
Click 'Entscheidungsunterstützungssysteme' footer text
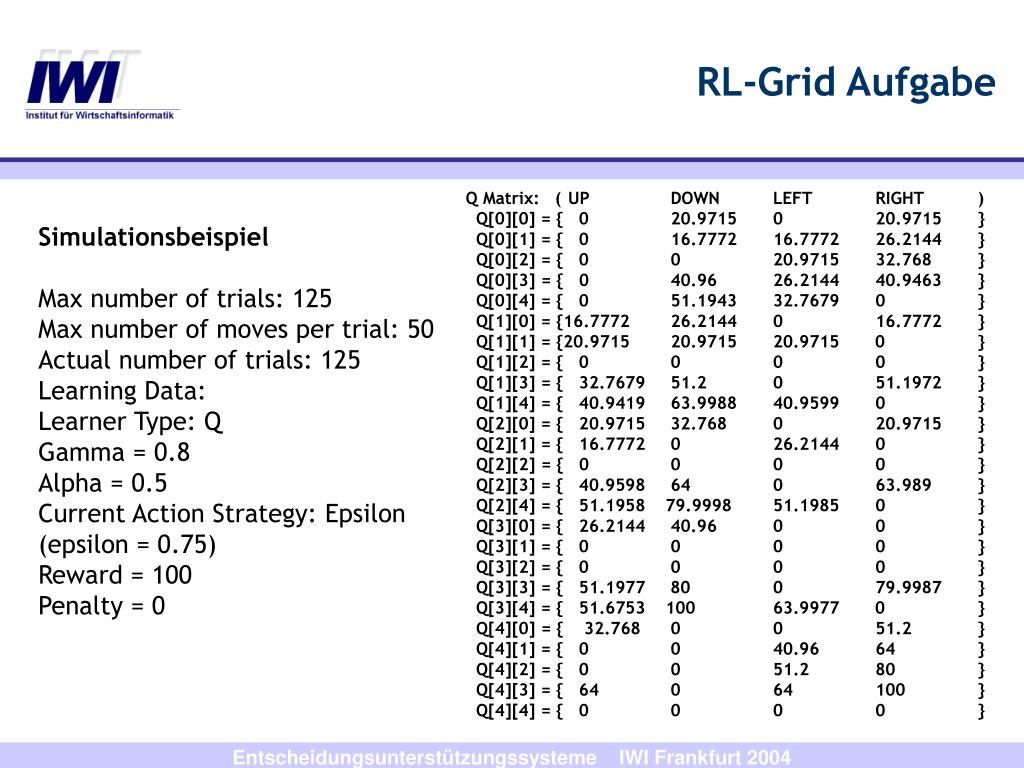[414, 758]
